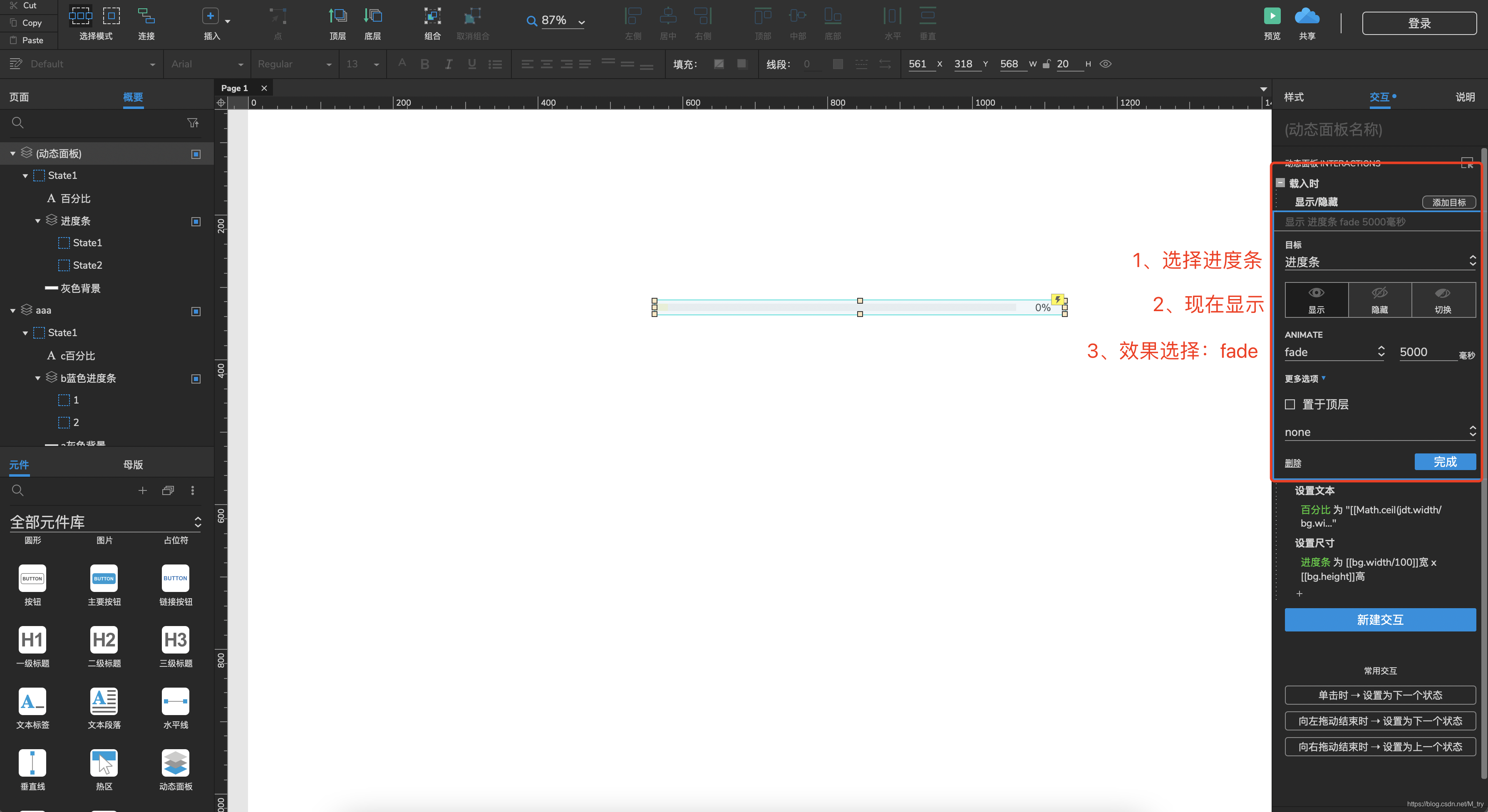The width and height of the screenshot is (1488, 812).
Task: Switch to 样式 tab in right panel
Action: coord(1297,97)
